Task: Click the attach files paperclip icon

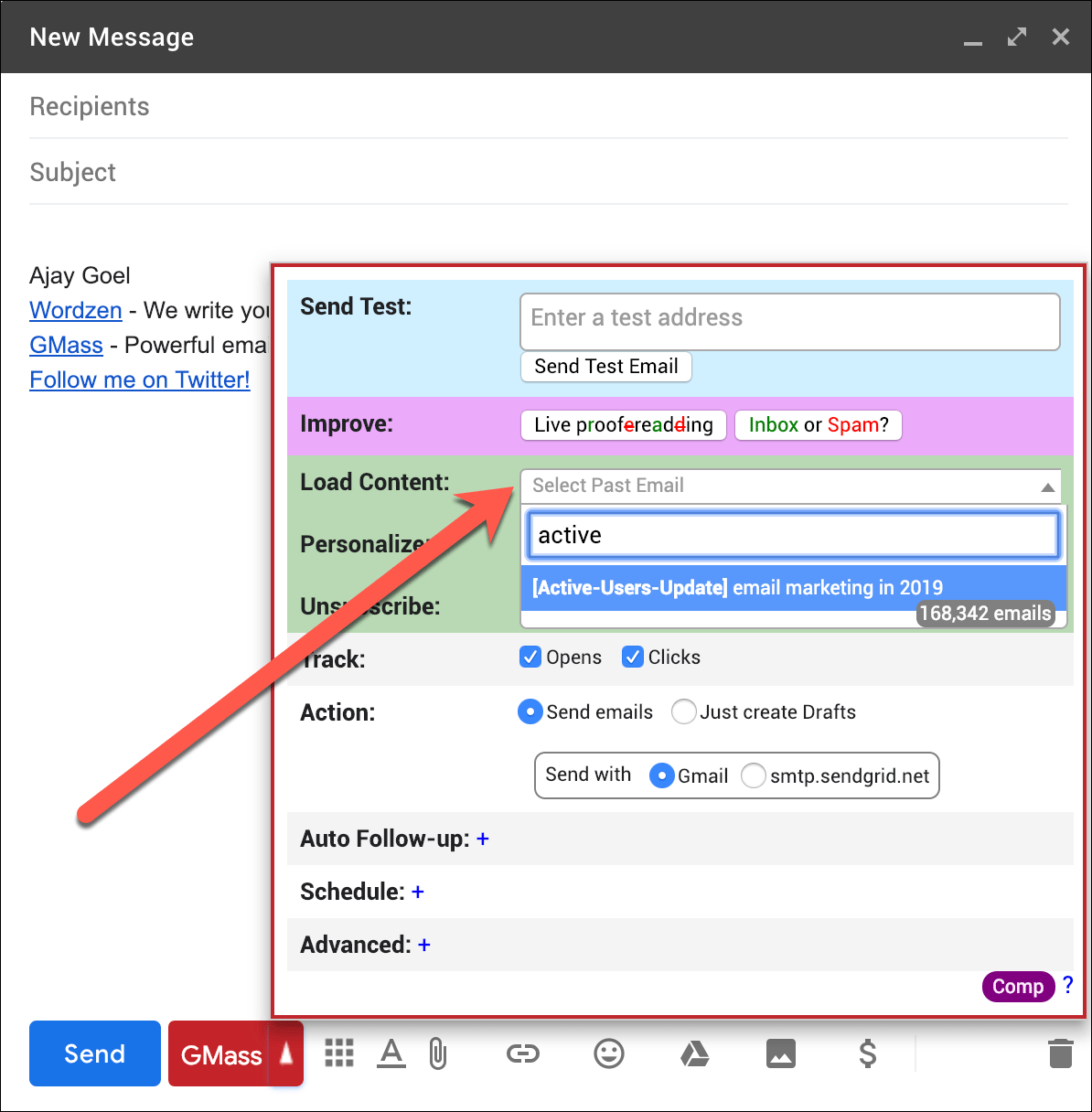Action: 438,1053
